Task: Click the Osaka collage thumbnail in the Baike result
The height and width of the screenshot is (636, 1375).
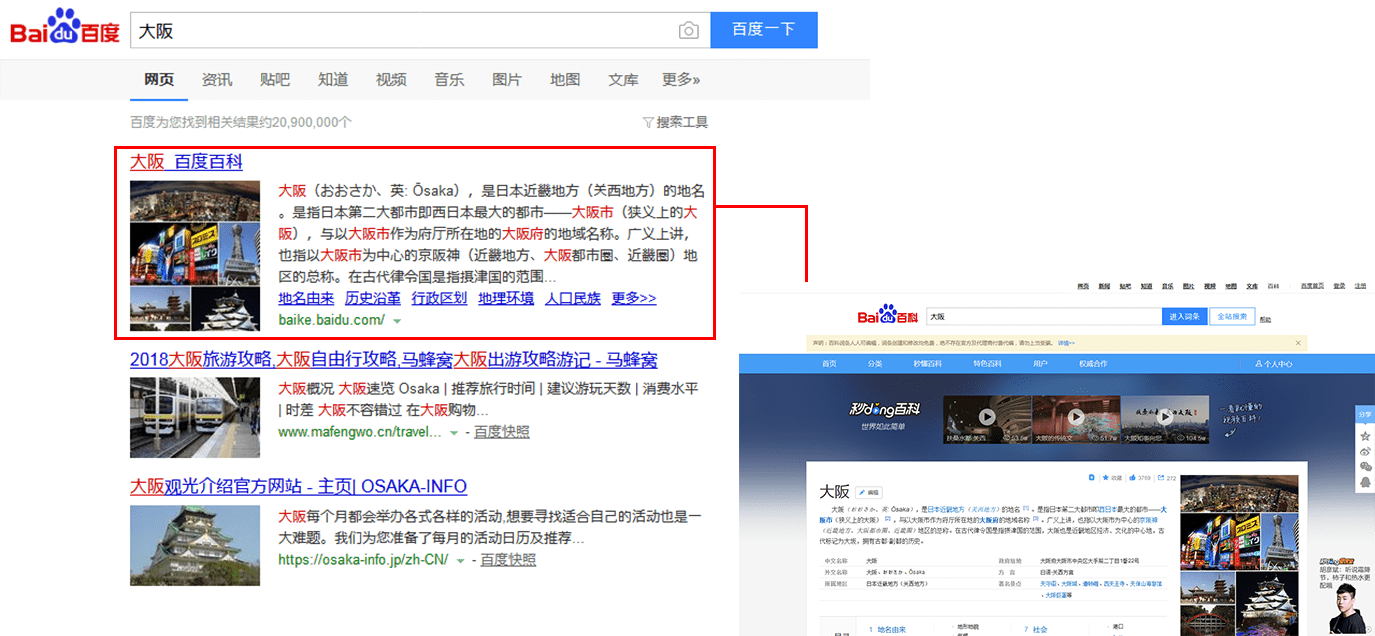Action: (195, 256)
